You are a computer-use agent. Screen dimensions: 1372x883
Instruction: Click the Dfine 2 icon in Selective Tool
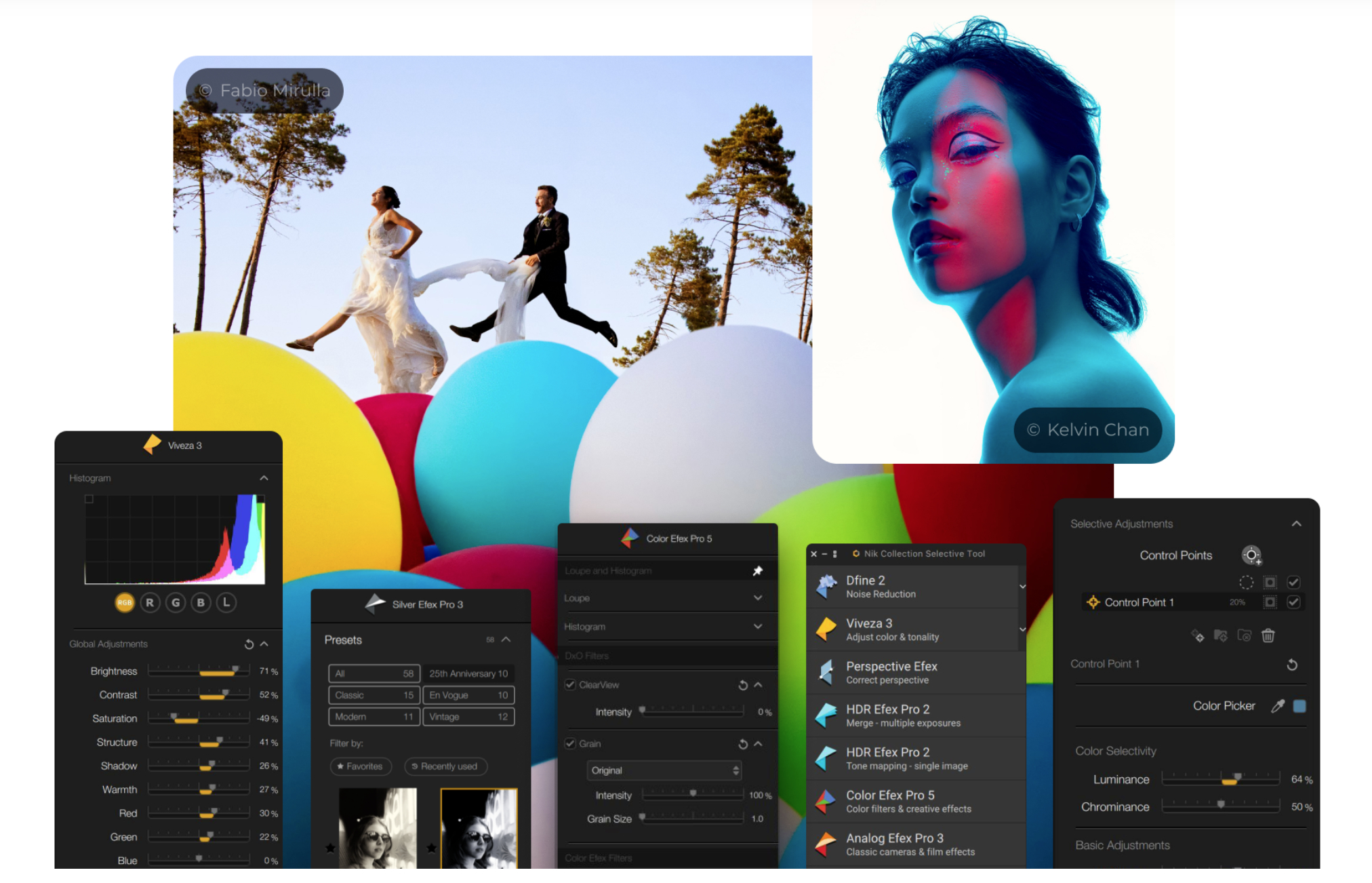(x=826, y=587)
